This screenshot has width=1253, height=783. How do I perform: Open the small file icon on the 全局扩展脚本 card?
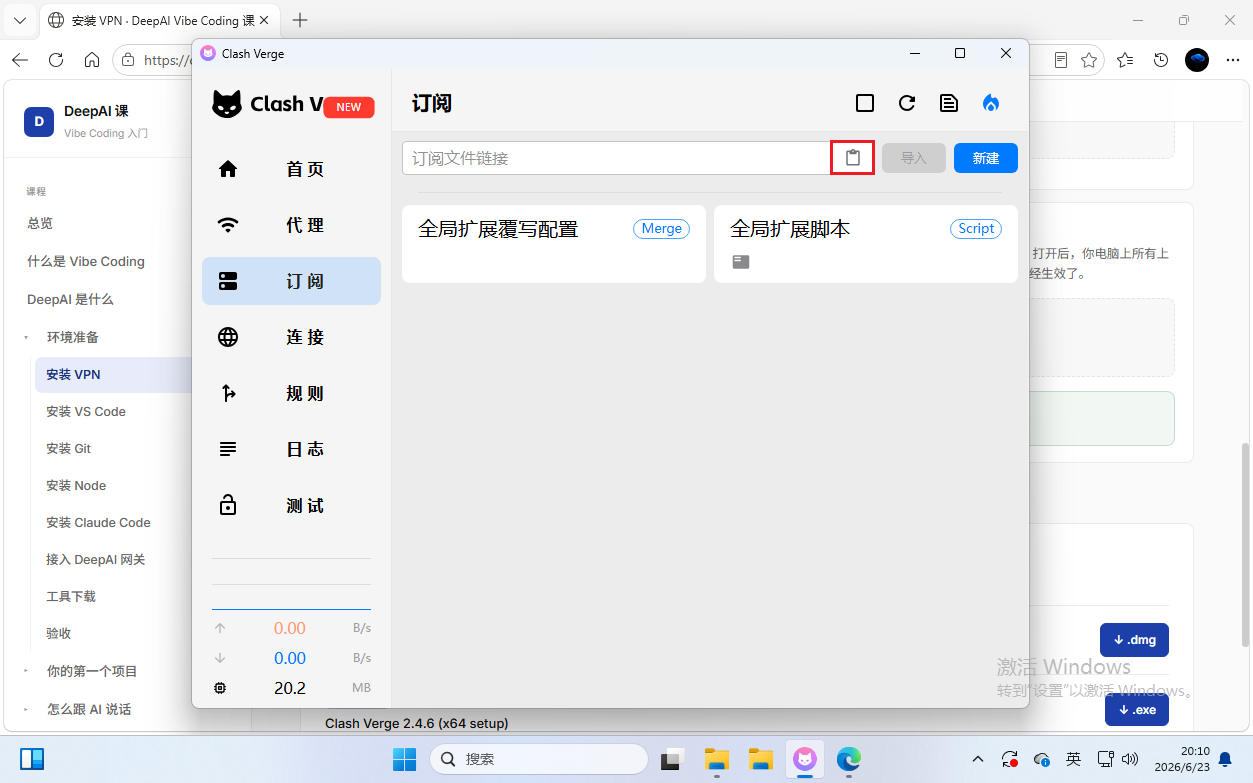tap(740, 262)
